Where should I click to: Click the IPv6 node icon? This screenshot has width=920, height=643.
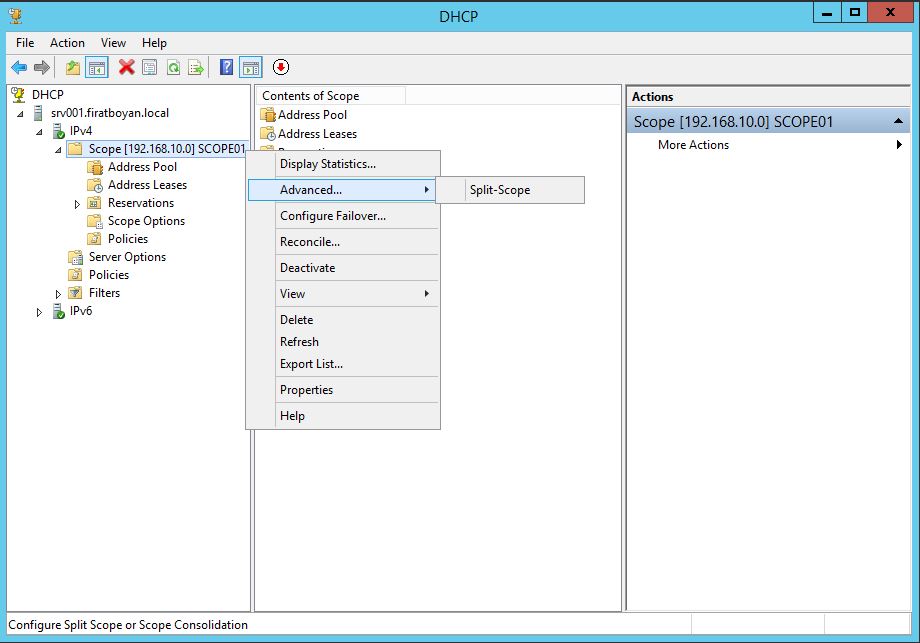(x=59, y=311)
